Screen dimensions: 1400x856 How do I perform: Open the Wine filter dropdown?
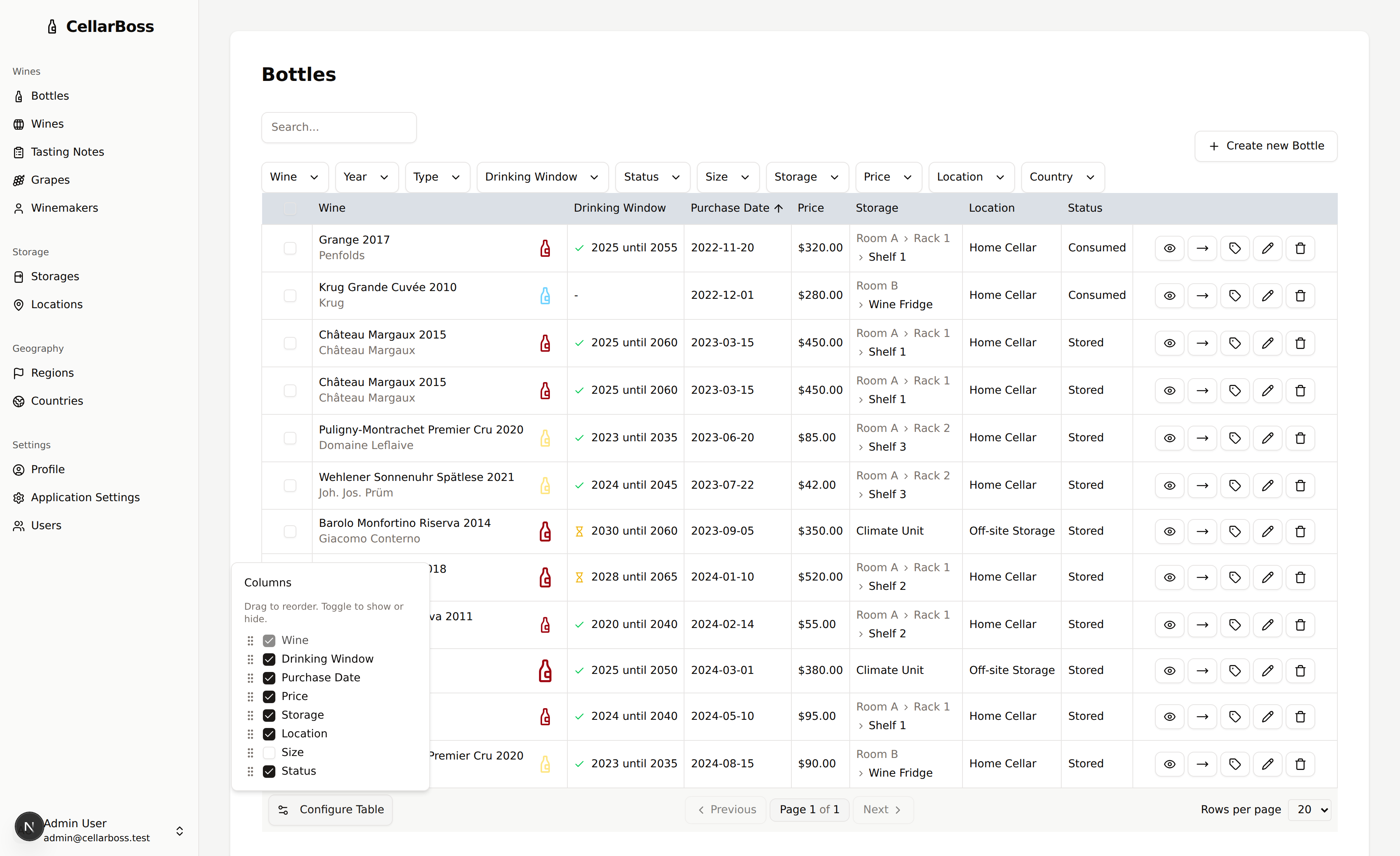295,177
